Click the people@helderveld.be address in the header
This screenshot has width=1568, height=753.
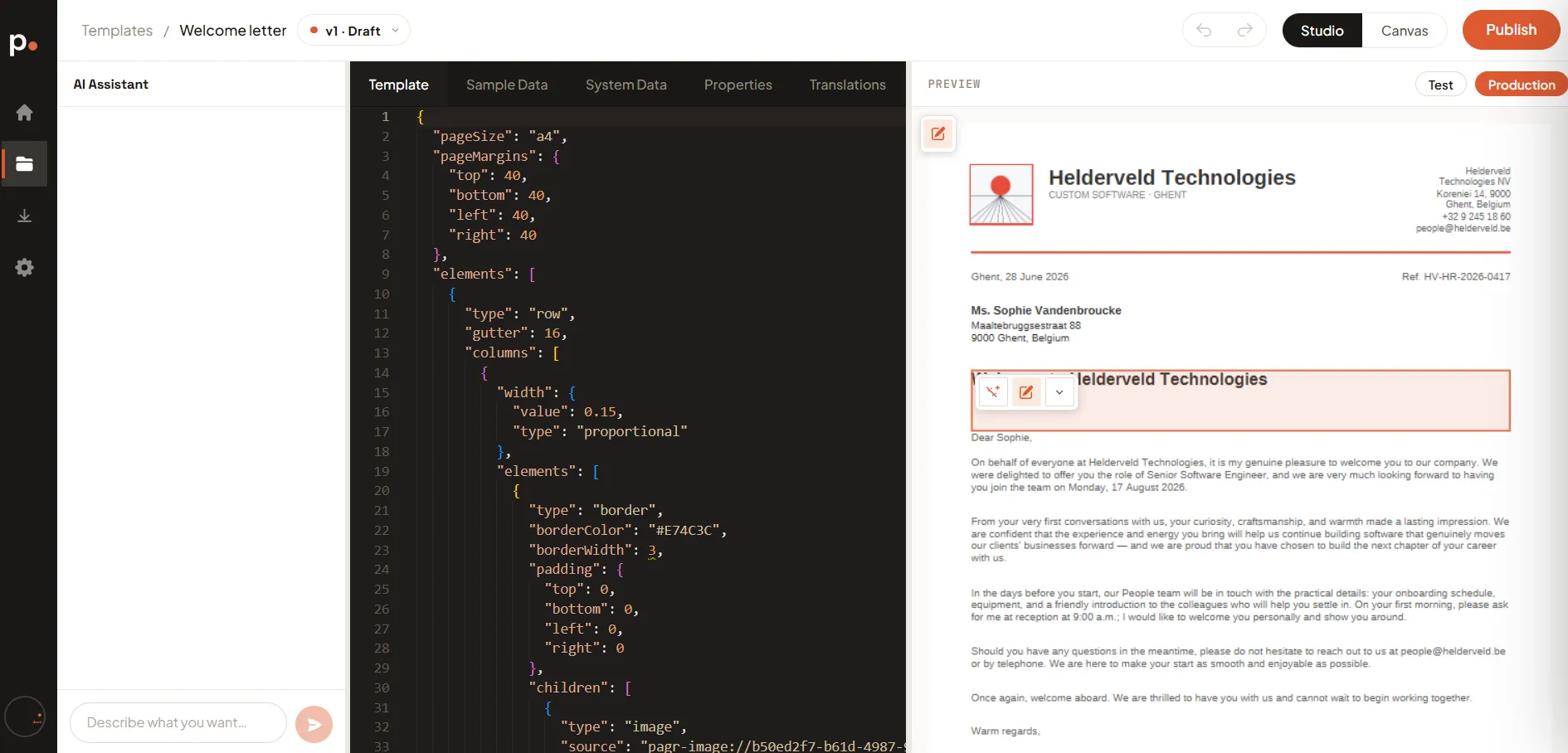pos(1463,229)
